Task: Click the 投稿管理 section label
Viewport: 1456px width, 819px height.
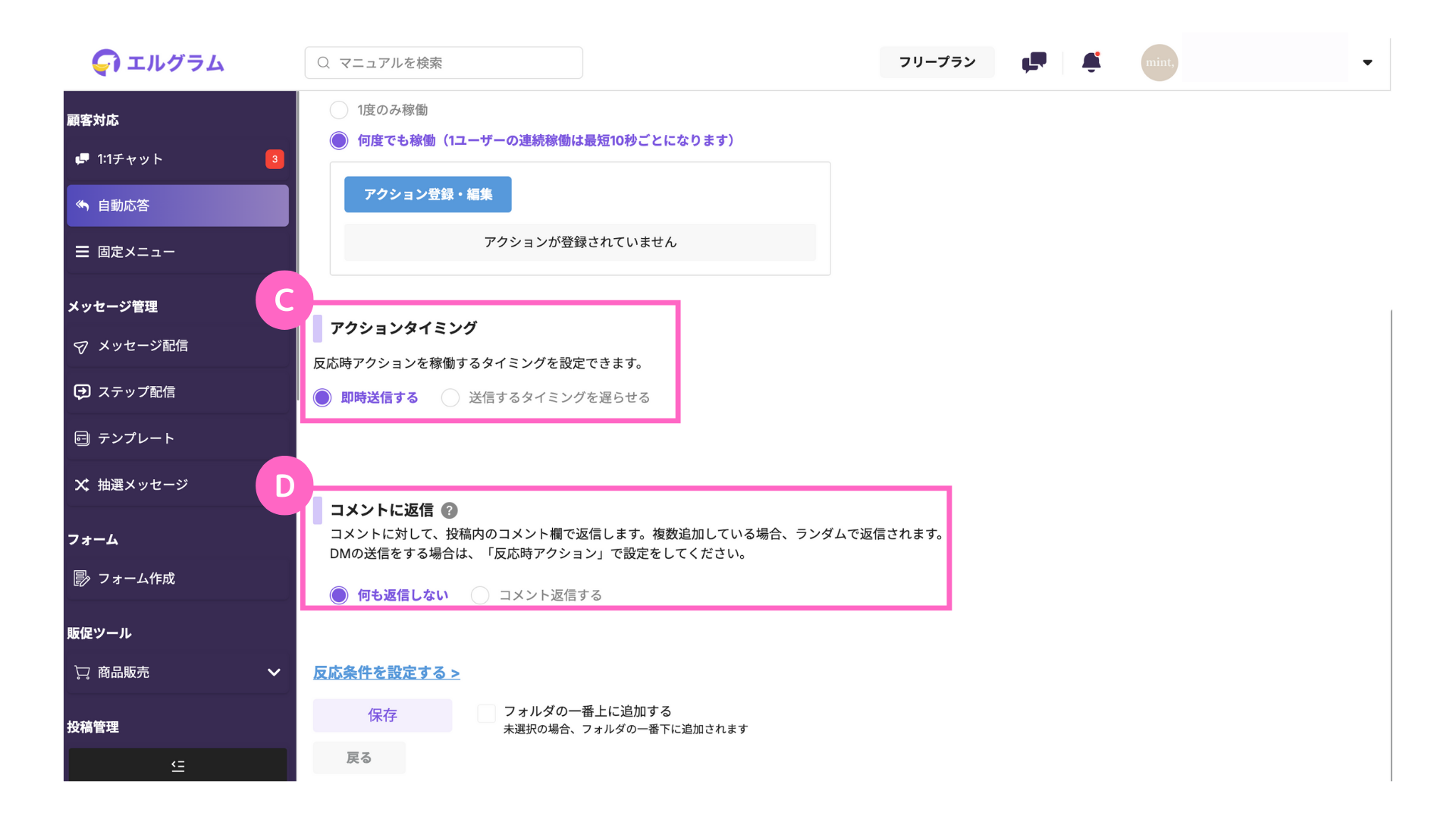Action: tap(93, 727)
